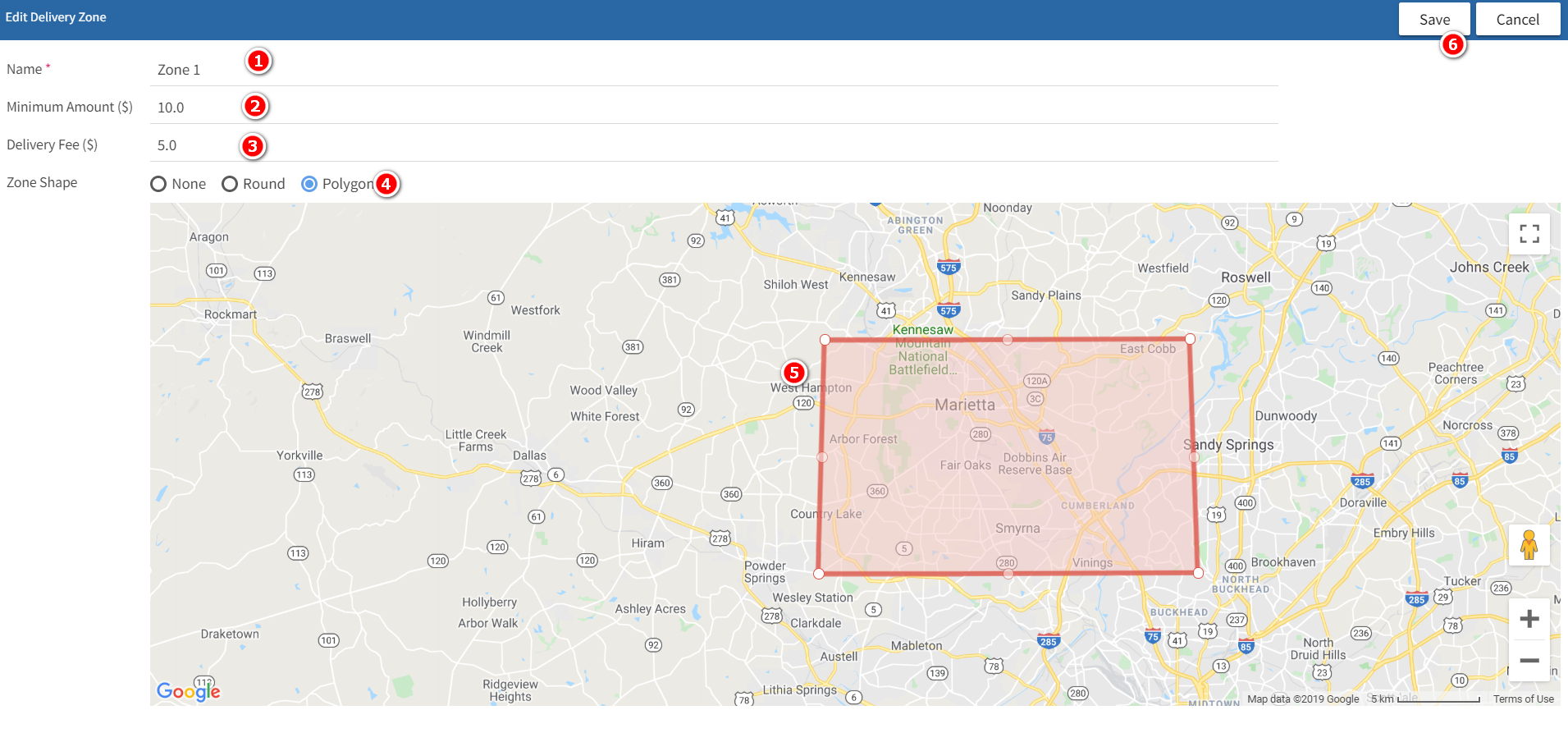Click the Street View pegman icon
Screen dimensions: 1568x733
coord(1529,545)
